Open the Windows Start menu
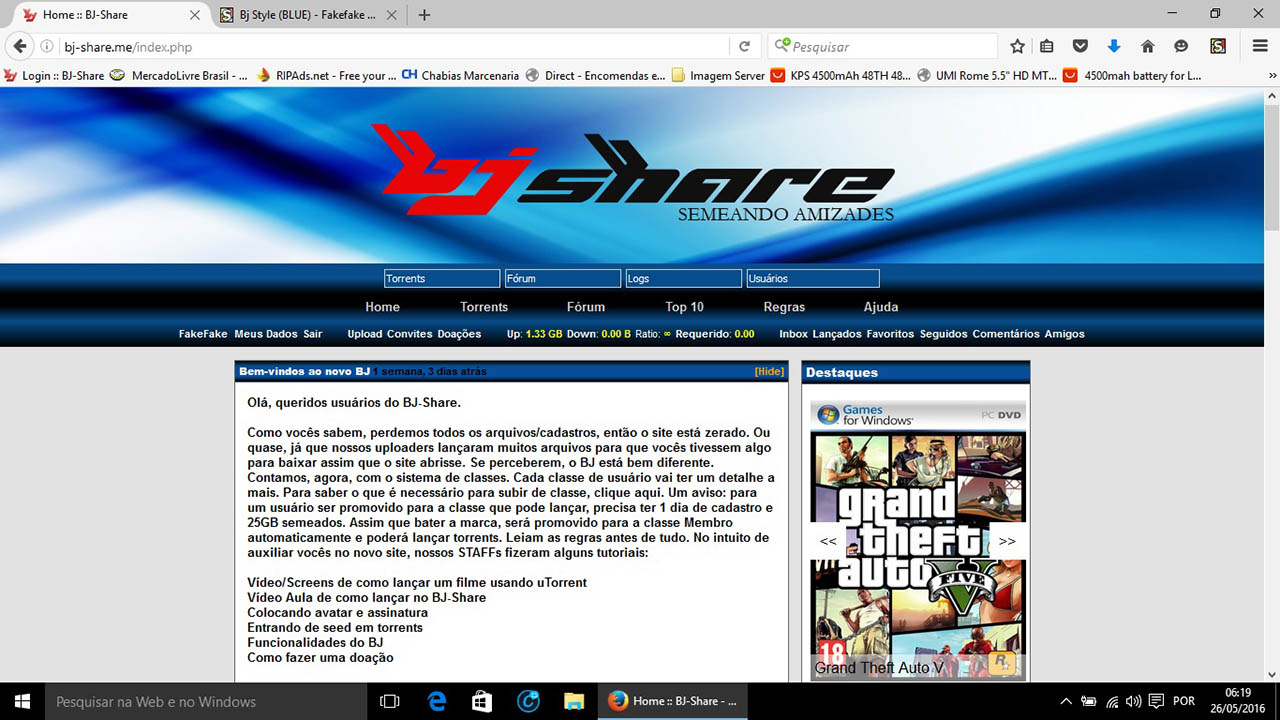 [22, 701]
